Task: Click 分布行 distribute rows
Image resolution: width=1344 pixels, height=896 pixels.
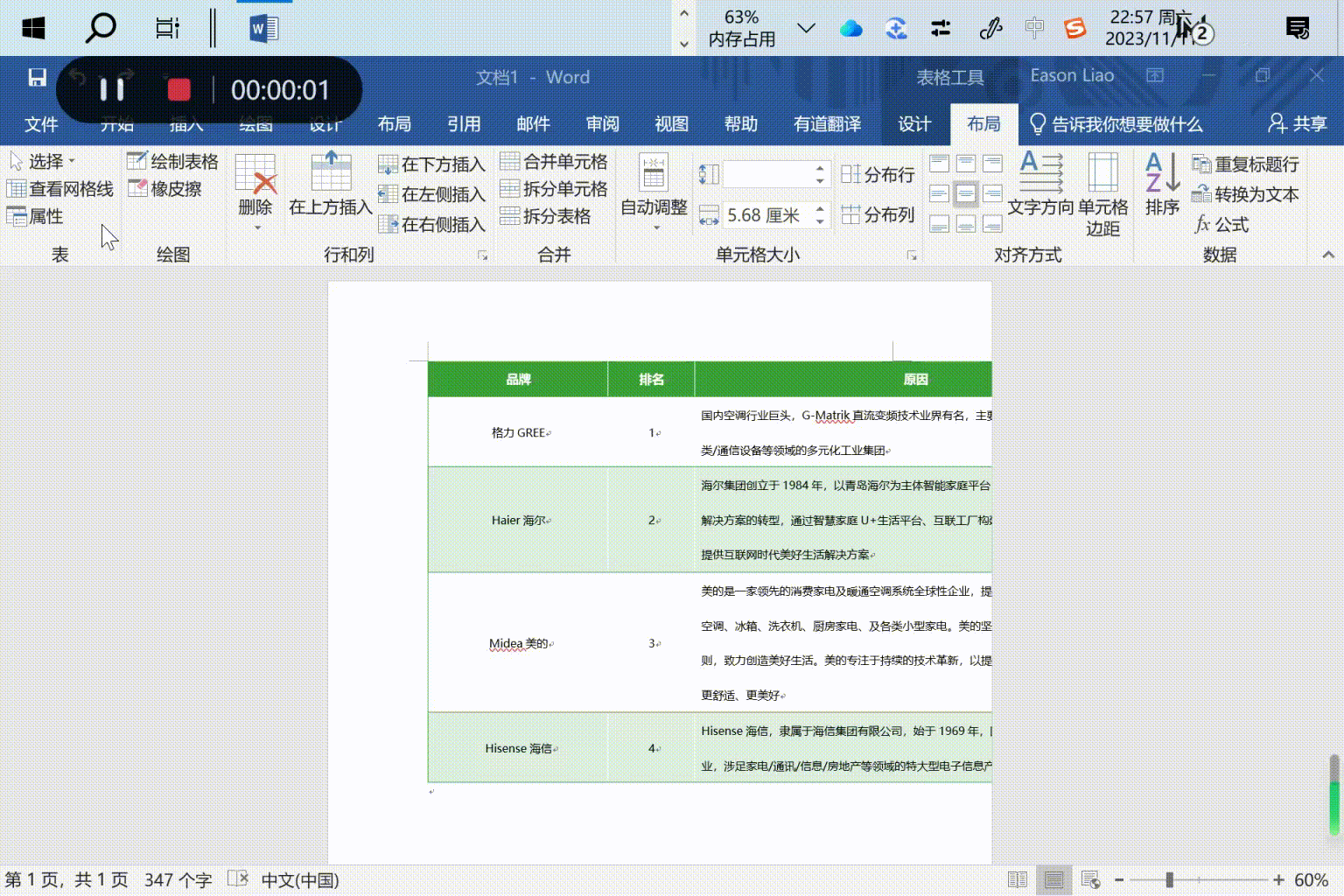Action: [878, 174]
